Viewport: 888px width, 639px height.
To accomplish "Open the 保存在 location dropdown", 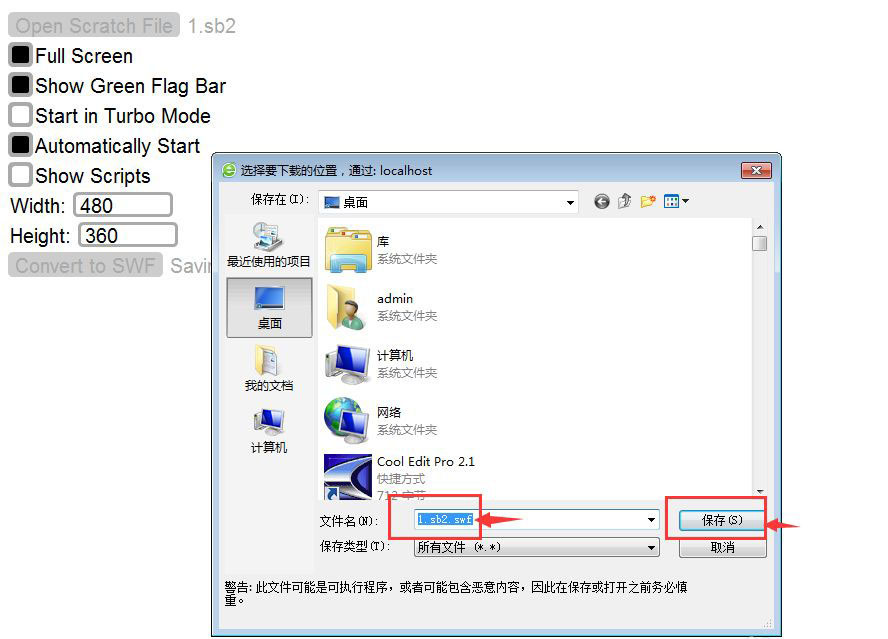I will tap(572, 201).
